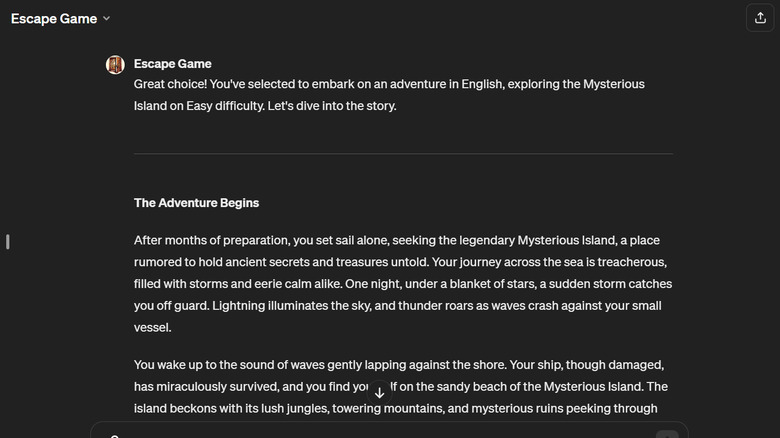Click the attach icon in the message box
Viewport: 780px width, 438px height.
coord(115,435)
